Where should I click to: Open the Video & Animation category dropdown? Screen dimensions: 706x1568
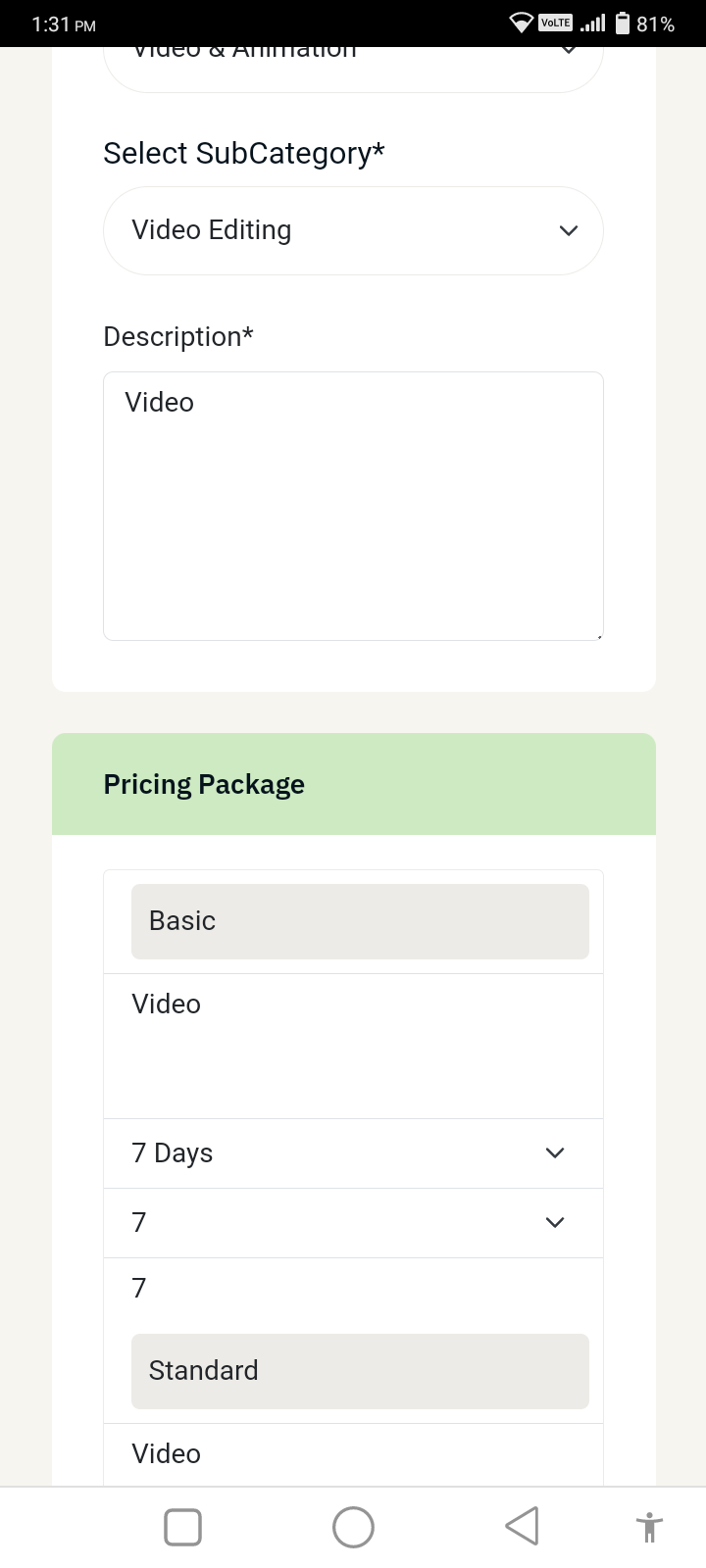(x=353, y=59)
